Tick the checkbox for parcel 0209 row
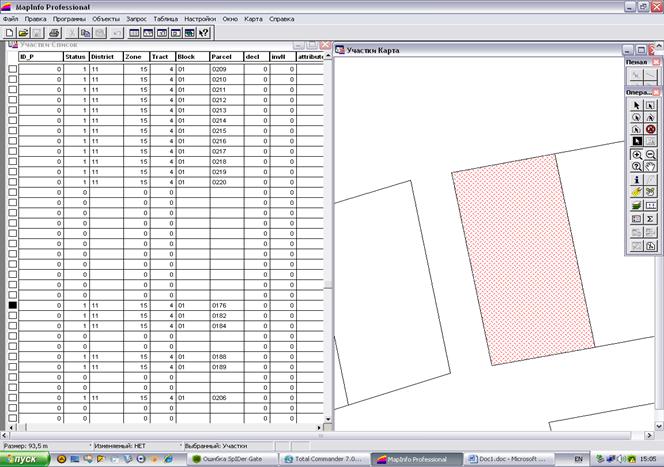664x467 pixels. (12, 68)
